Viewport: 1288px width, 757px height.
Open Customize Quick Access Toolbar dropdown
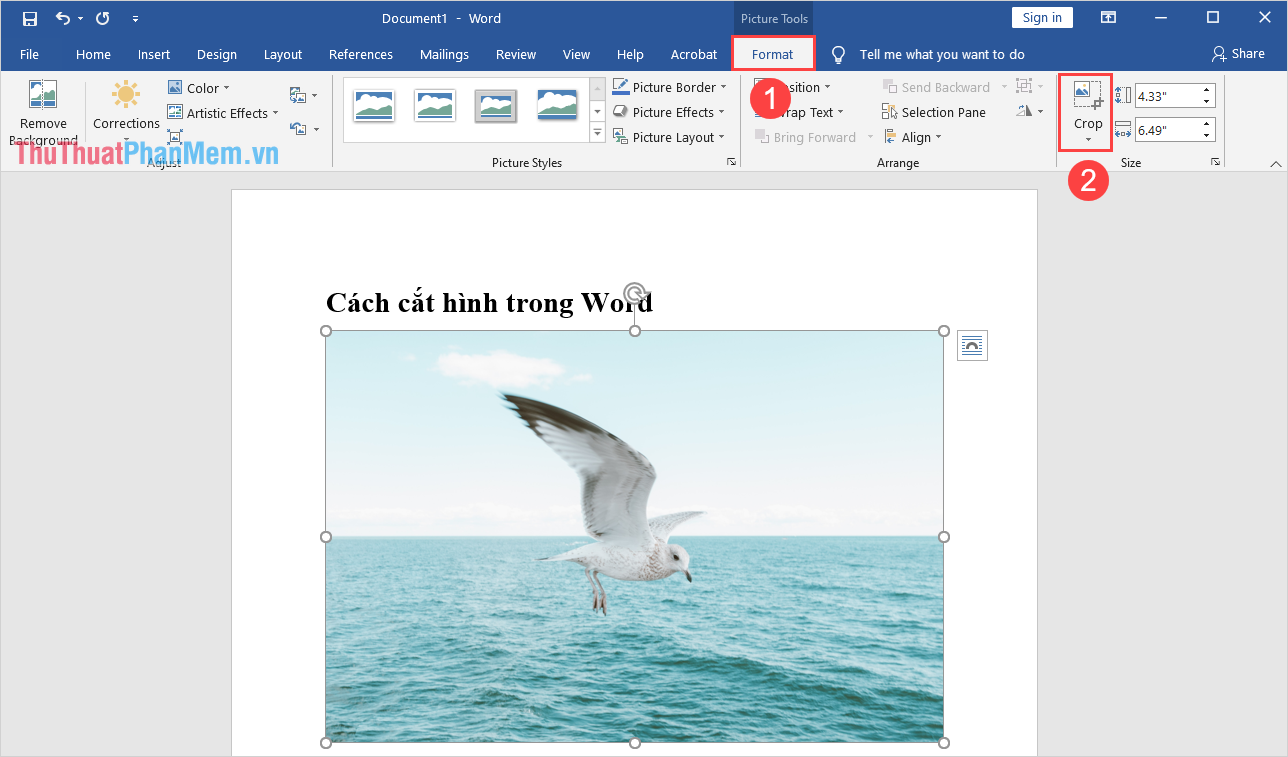tap(135, 19)
